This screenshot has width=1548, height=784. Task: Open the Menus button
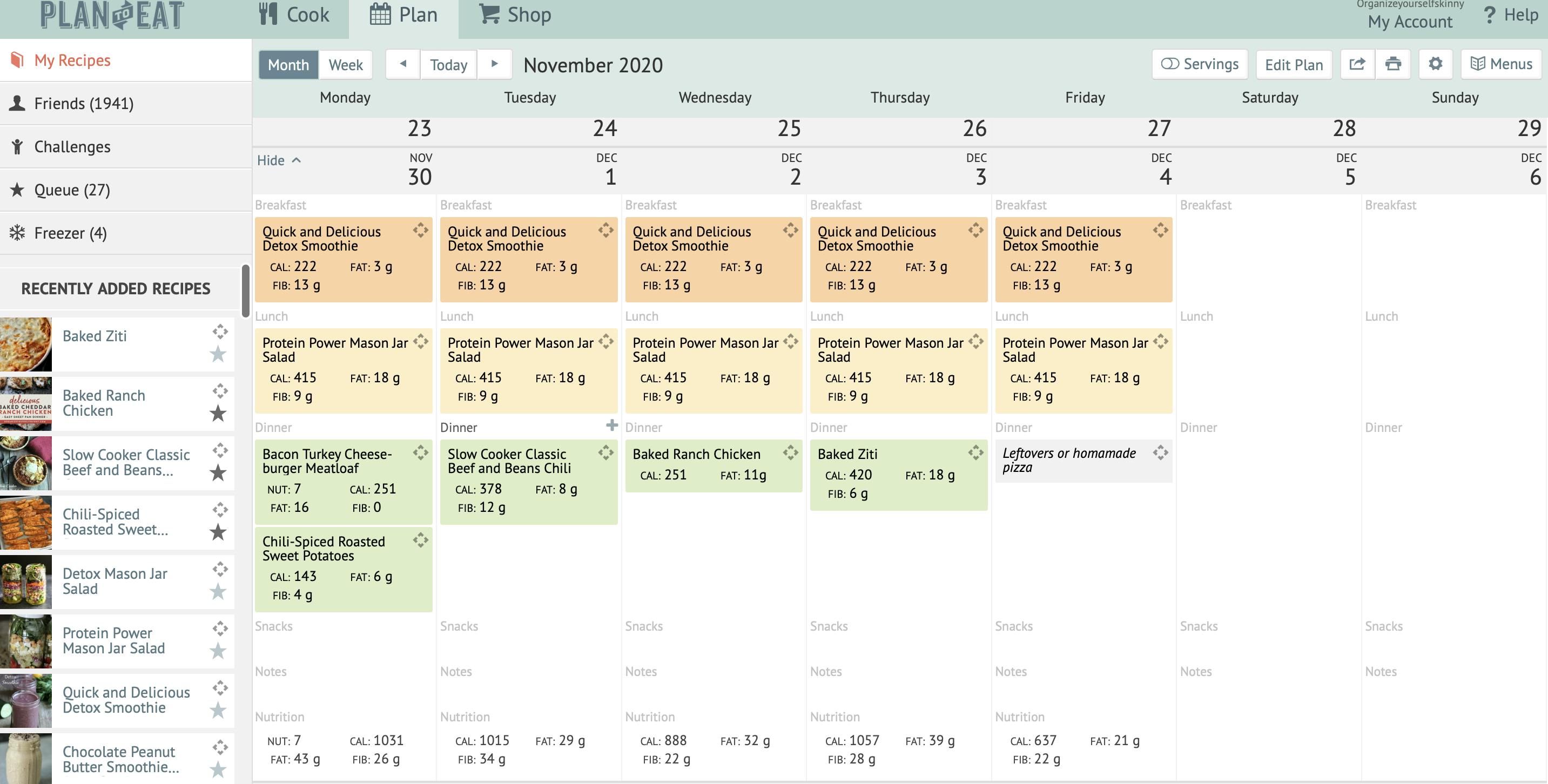(x=1500, y=64)
